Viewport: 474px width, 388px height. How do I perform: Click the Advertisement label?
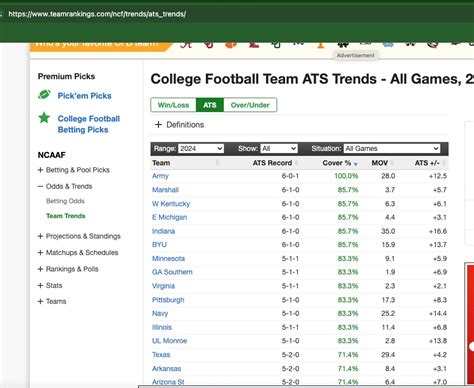coord(356,55)
